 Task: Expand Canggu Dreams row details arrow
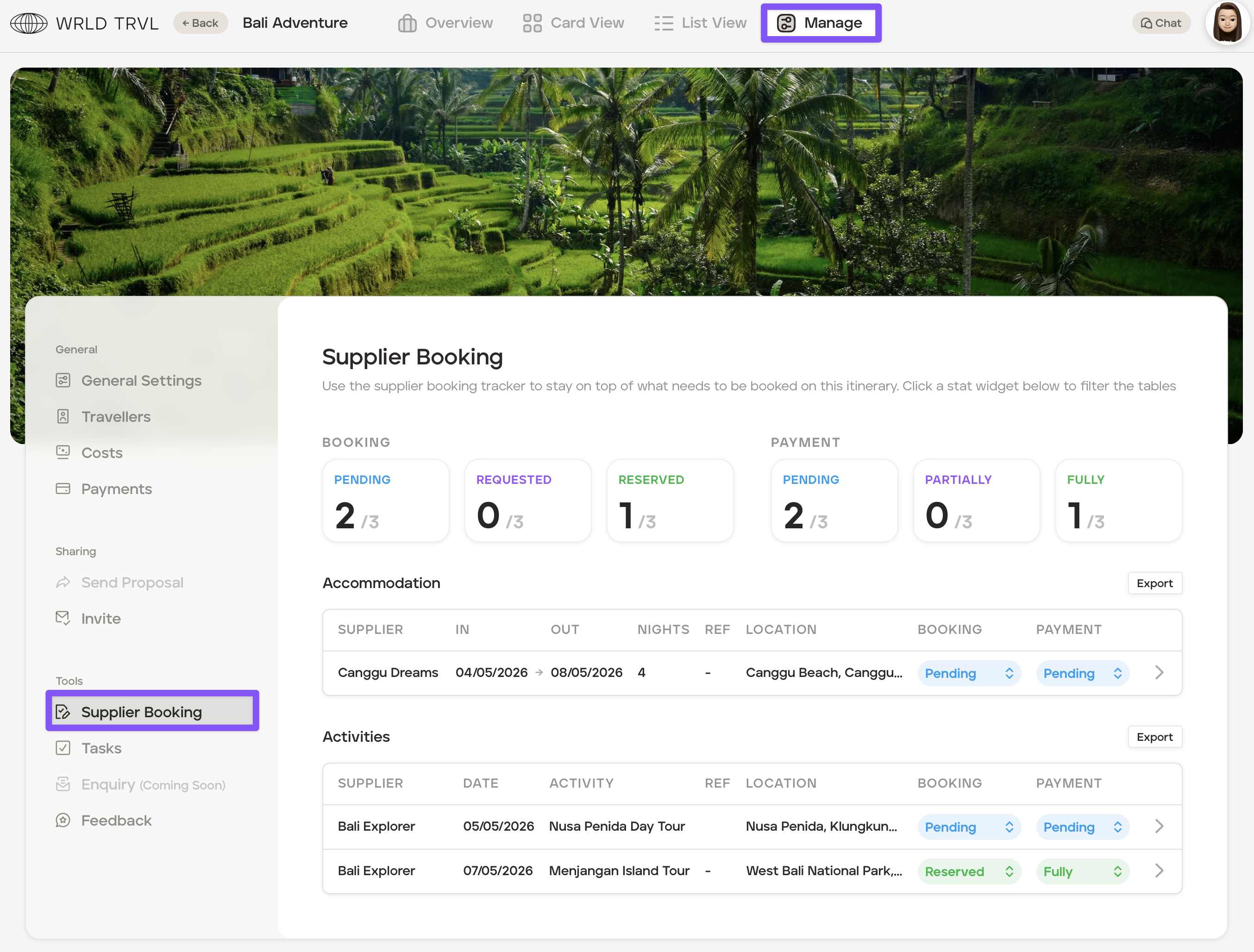pyautogui.click(x=1159, y=673)
